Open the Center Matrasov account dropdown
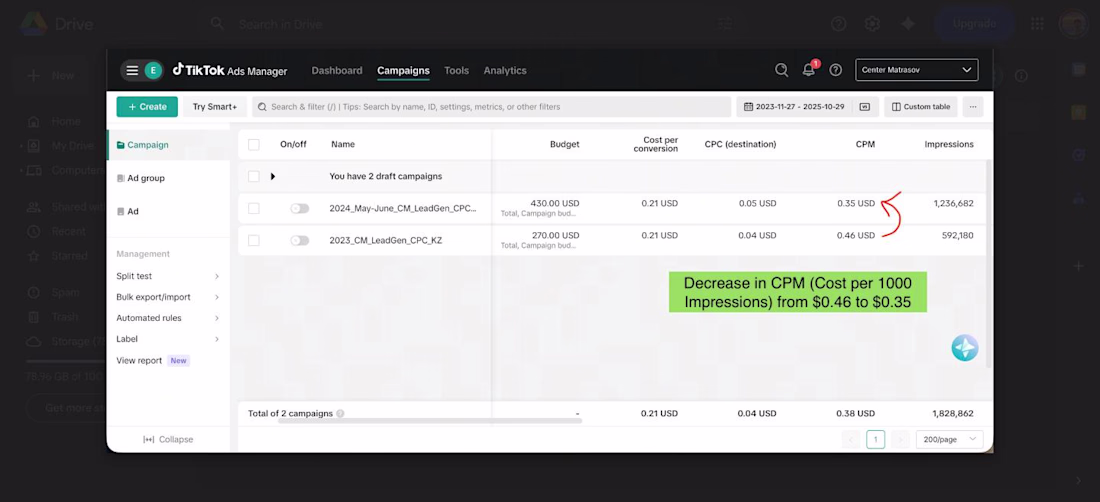This screenshot has height=502, width=1100. coord(916,70)
